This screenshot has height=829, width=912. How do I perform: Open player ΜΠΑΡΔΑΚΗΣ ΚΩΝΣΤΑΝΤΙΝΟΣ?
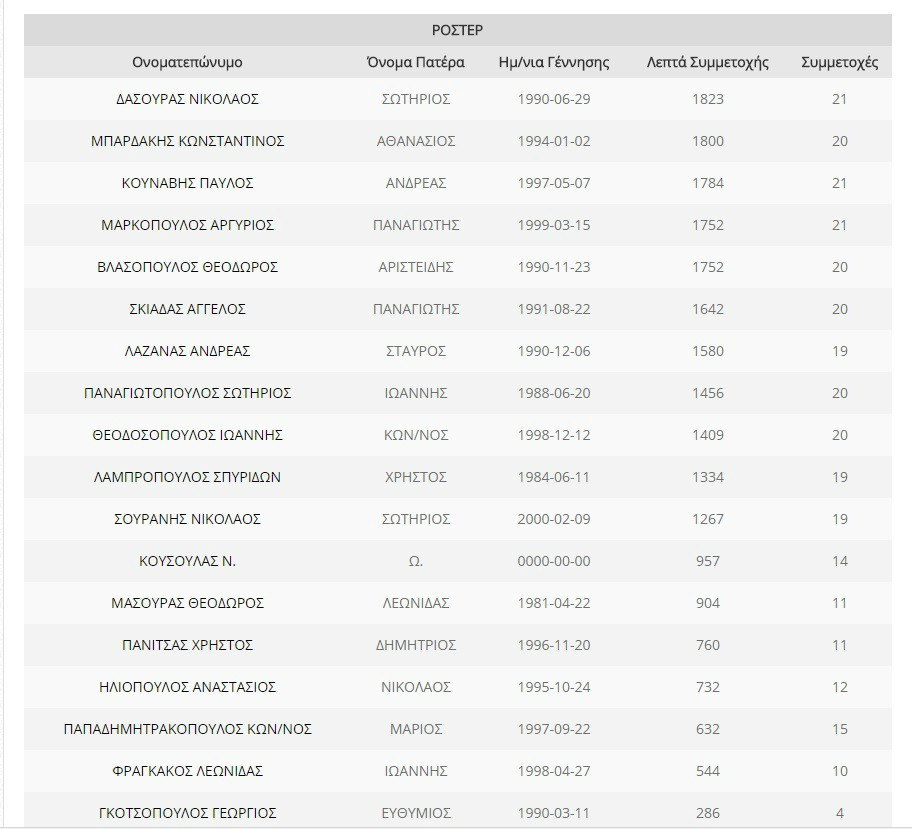187,141
